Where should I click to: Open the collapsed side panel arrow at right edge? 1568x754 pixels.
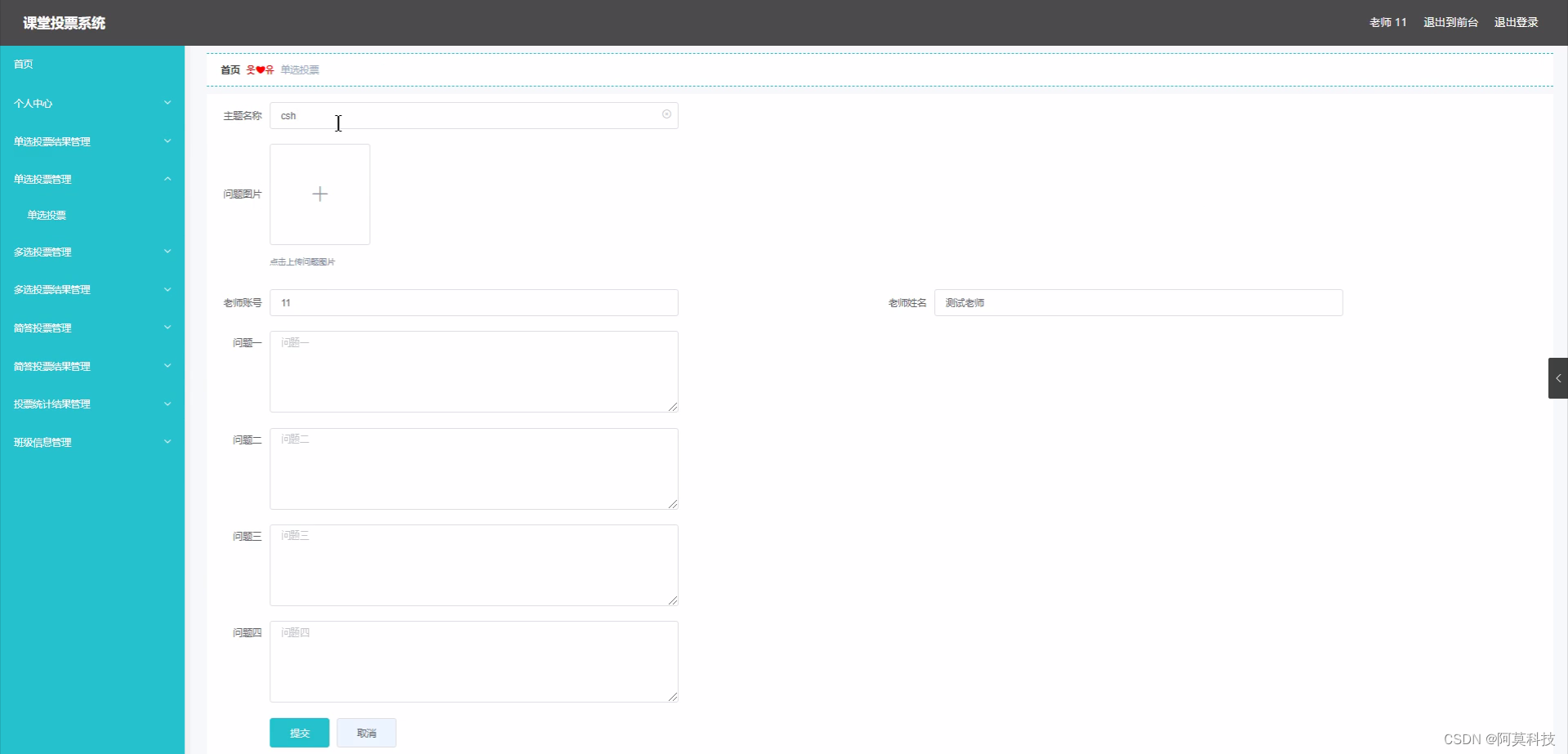tap(1558, 378)
